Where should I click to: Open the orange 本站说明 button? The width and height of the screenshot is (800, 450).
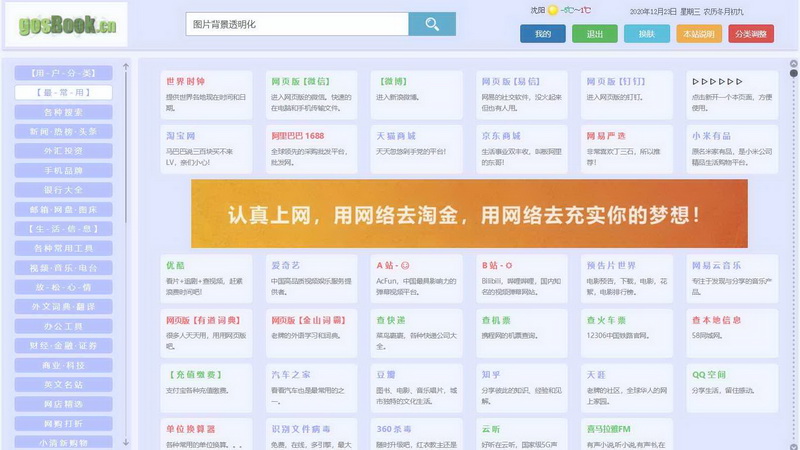698,34
